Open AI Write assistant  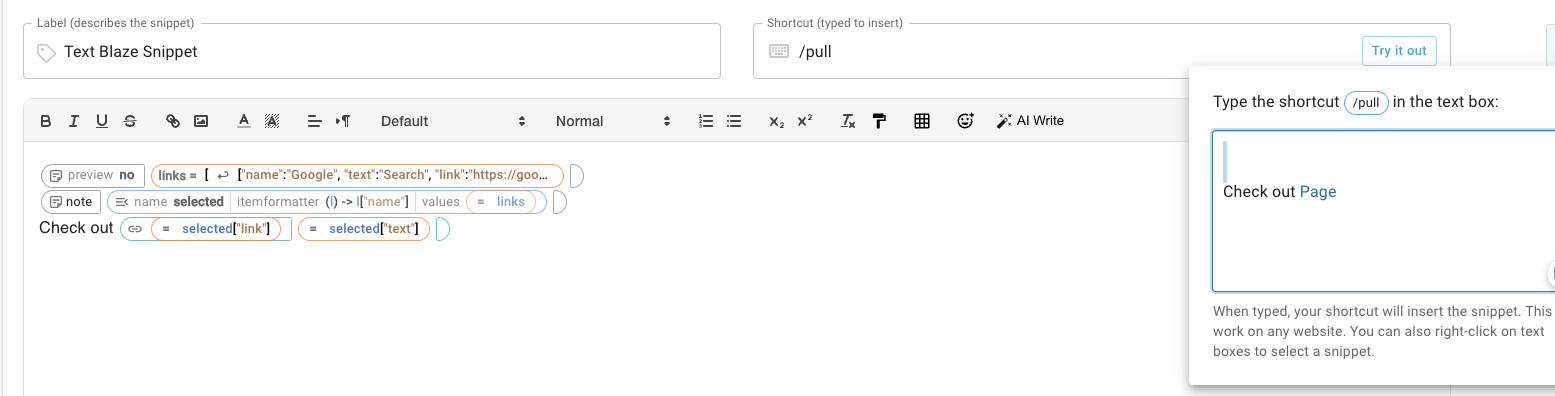point(1031,121)
